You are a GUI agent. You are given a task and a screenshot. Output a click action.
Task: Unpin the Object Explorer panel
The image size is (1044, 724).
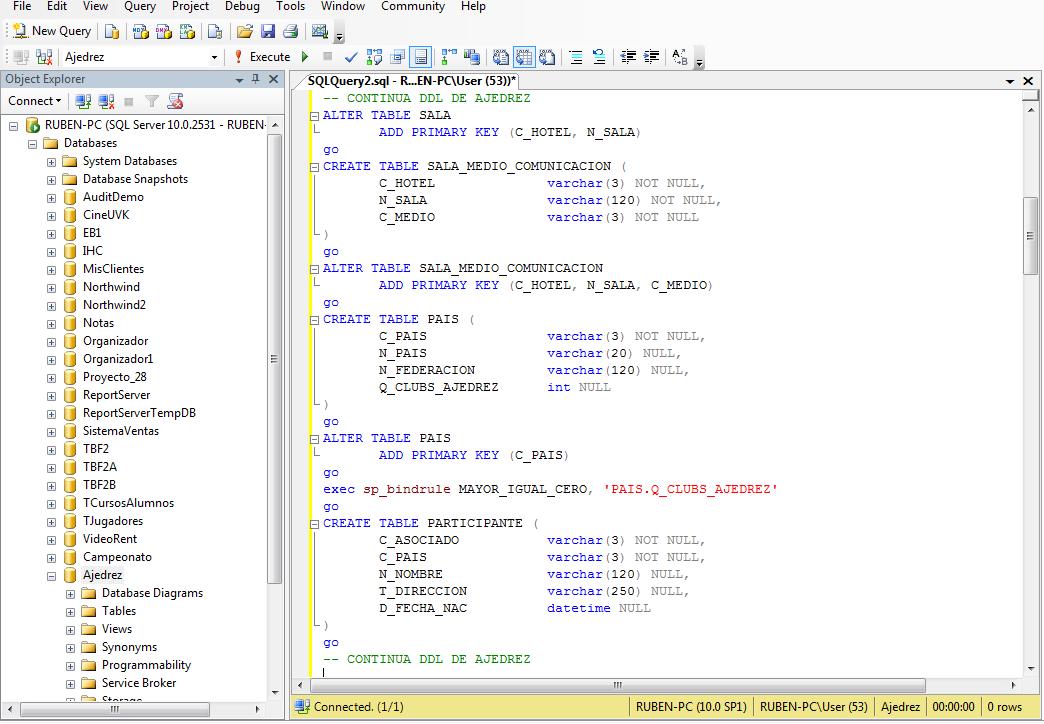pyautogui.click(x=257, y=79)
